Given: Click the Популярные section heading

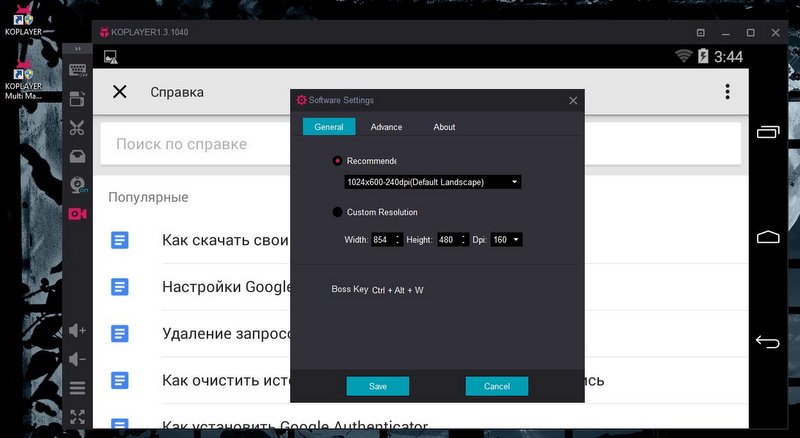Looking at the screenshot, I should 148,197.
